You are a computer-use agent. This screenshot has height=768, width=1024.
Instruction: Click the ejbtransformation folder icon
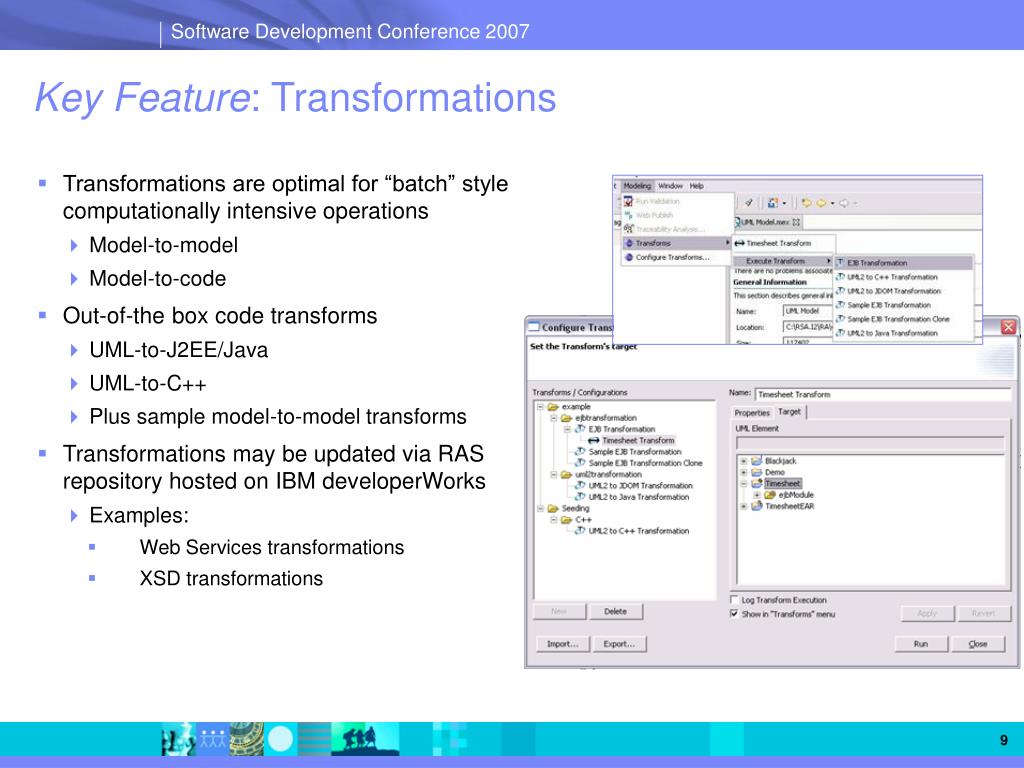[566, 418]
